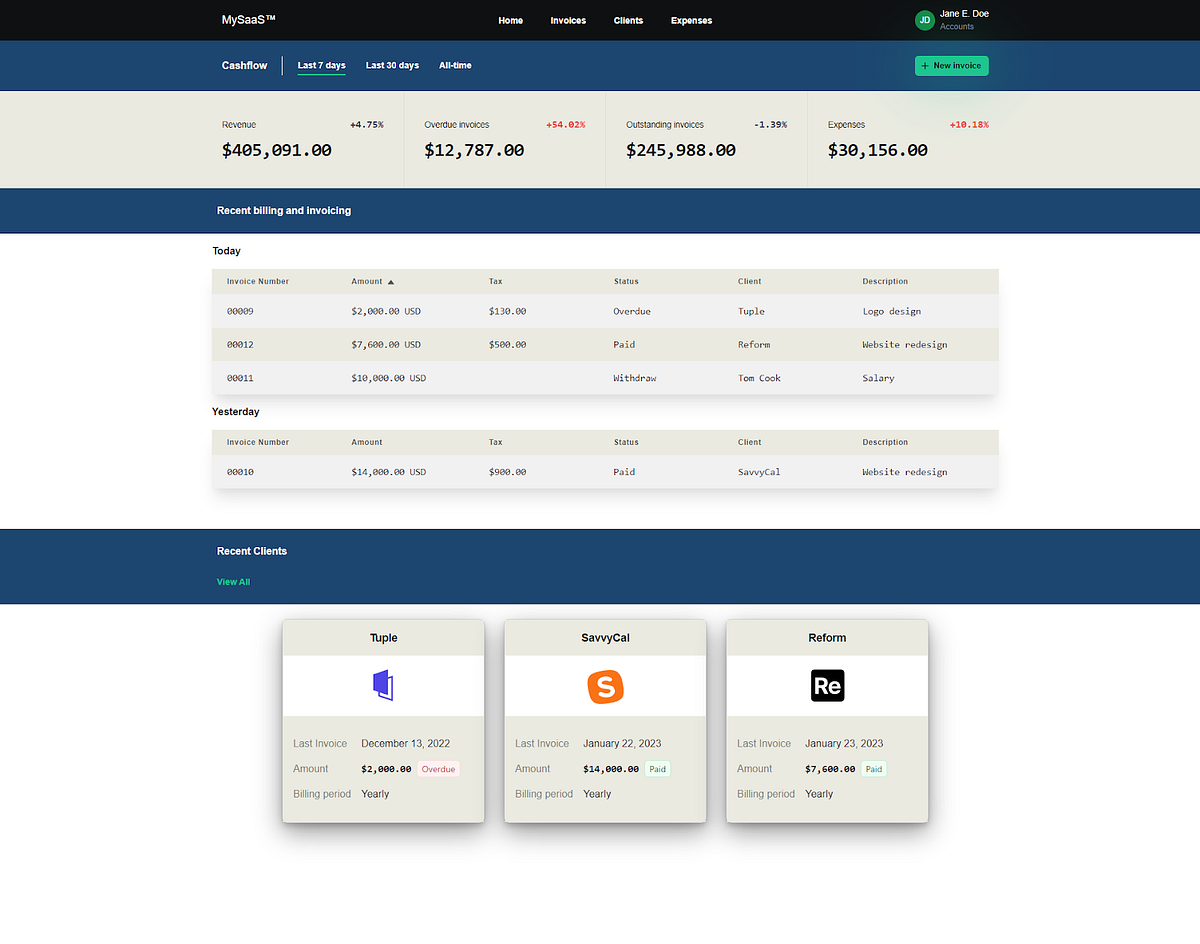
Task: Open the View All clients link
Action: pyautogui.click(x=233, y=581)
